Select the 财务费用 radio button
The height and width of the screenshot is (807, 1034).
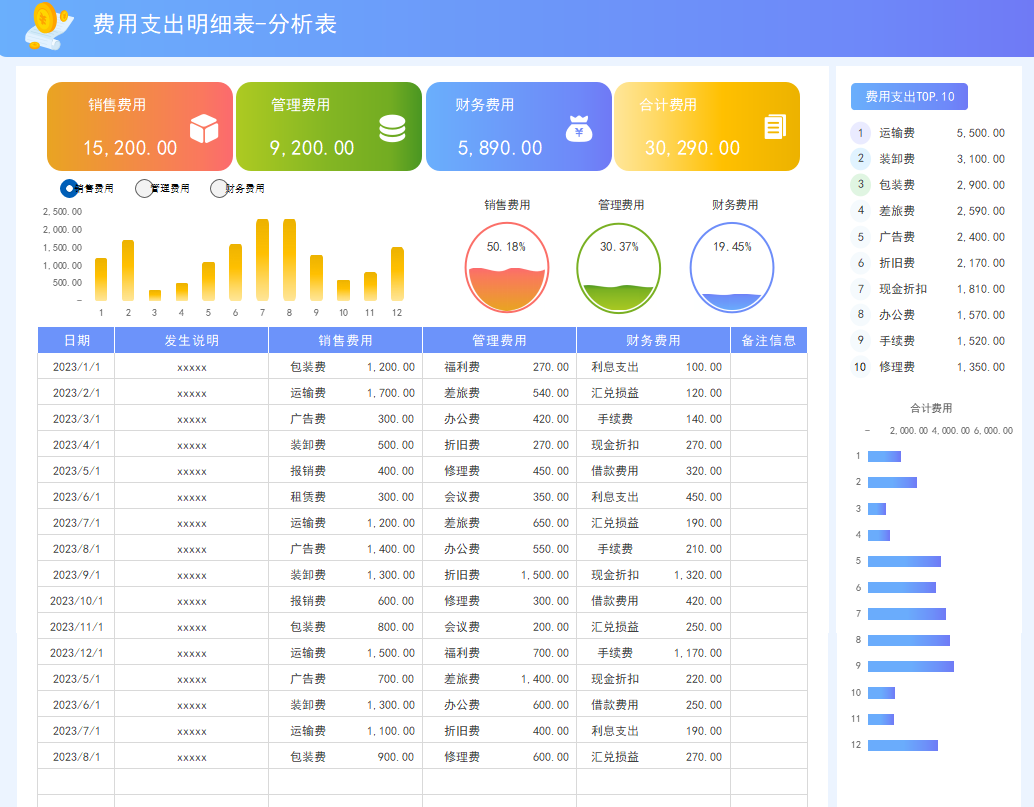coord(218,187)
